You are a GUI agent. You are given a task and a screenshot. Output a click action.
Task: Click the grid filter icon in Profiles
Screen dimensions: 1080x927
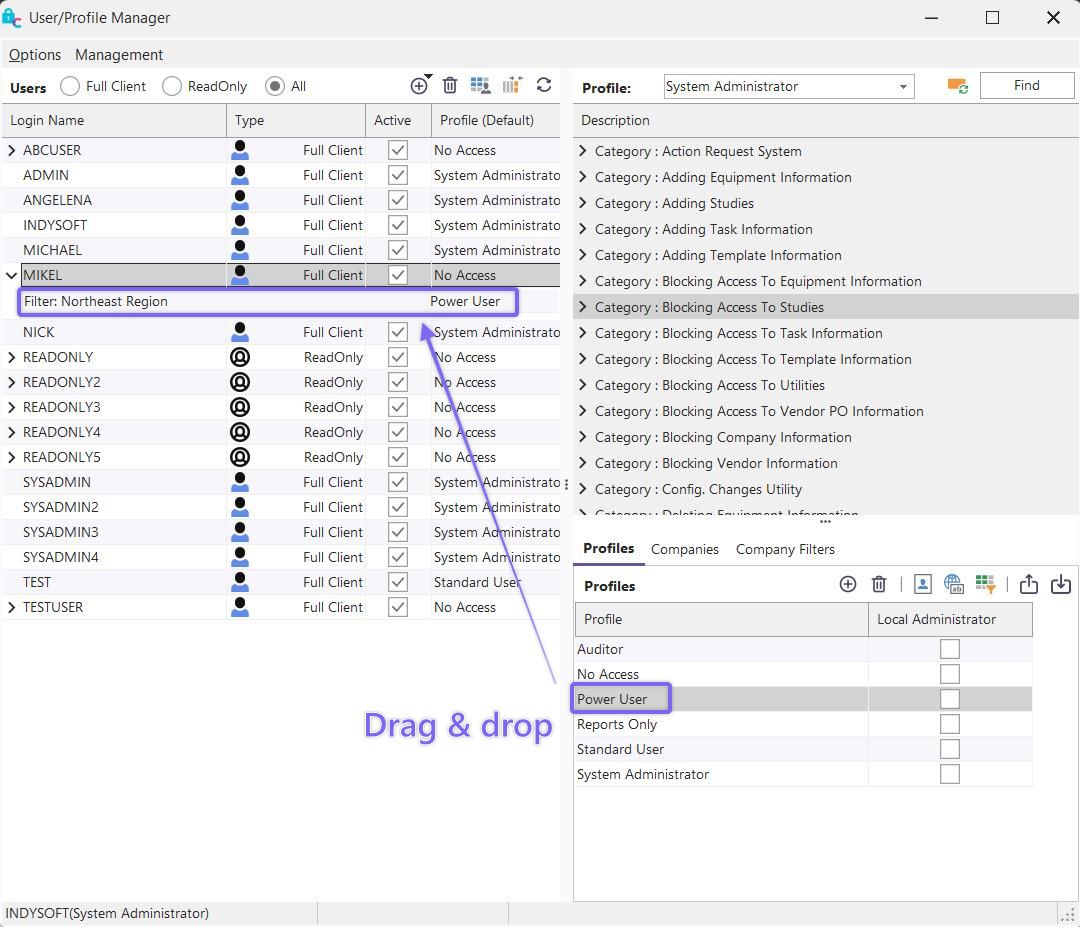pos(985,585)
